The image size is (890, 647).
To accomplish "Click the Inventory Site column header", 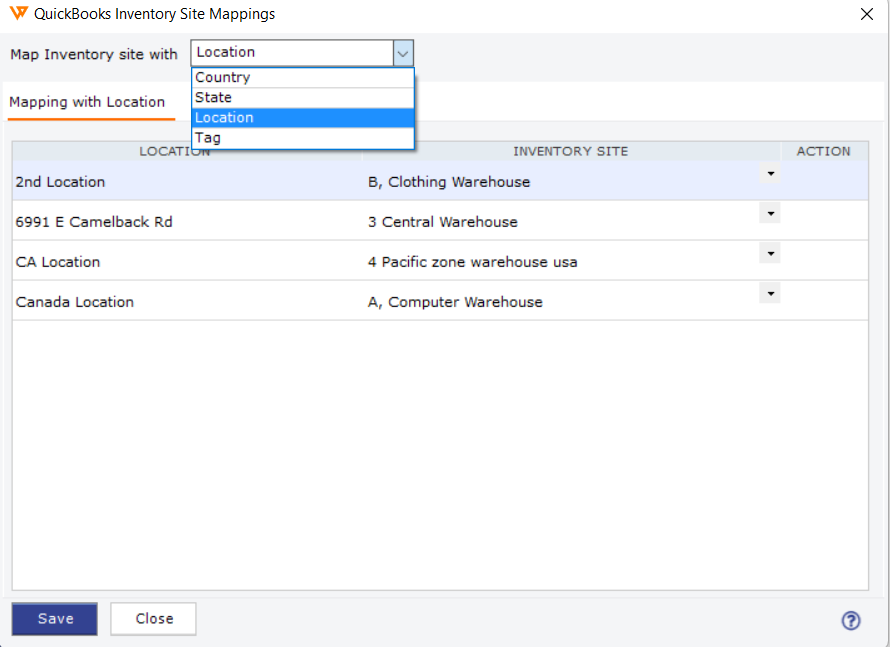I will (x=571, y=152).
